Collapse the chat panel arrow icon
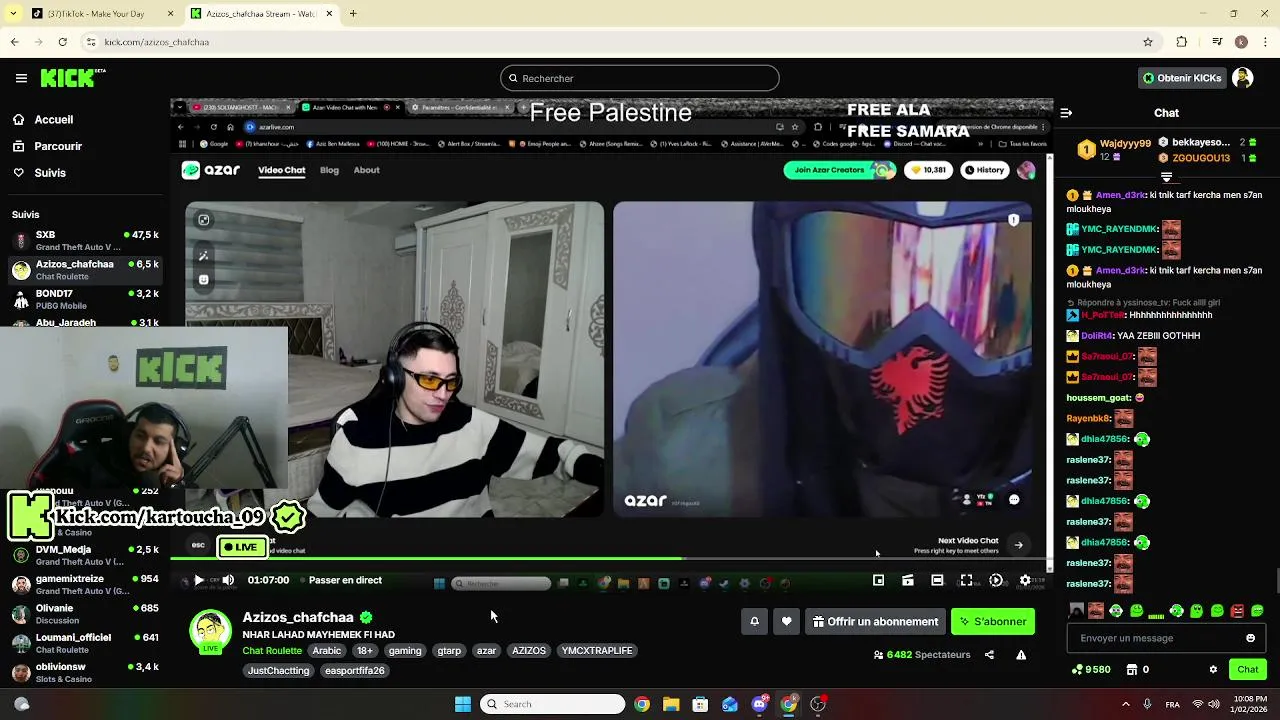1280x720 pixels. tap(1066, 113)
